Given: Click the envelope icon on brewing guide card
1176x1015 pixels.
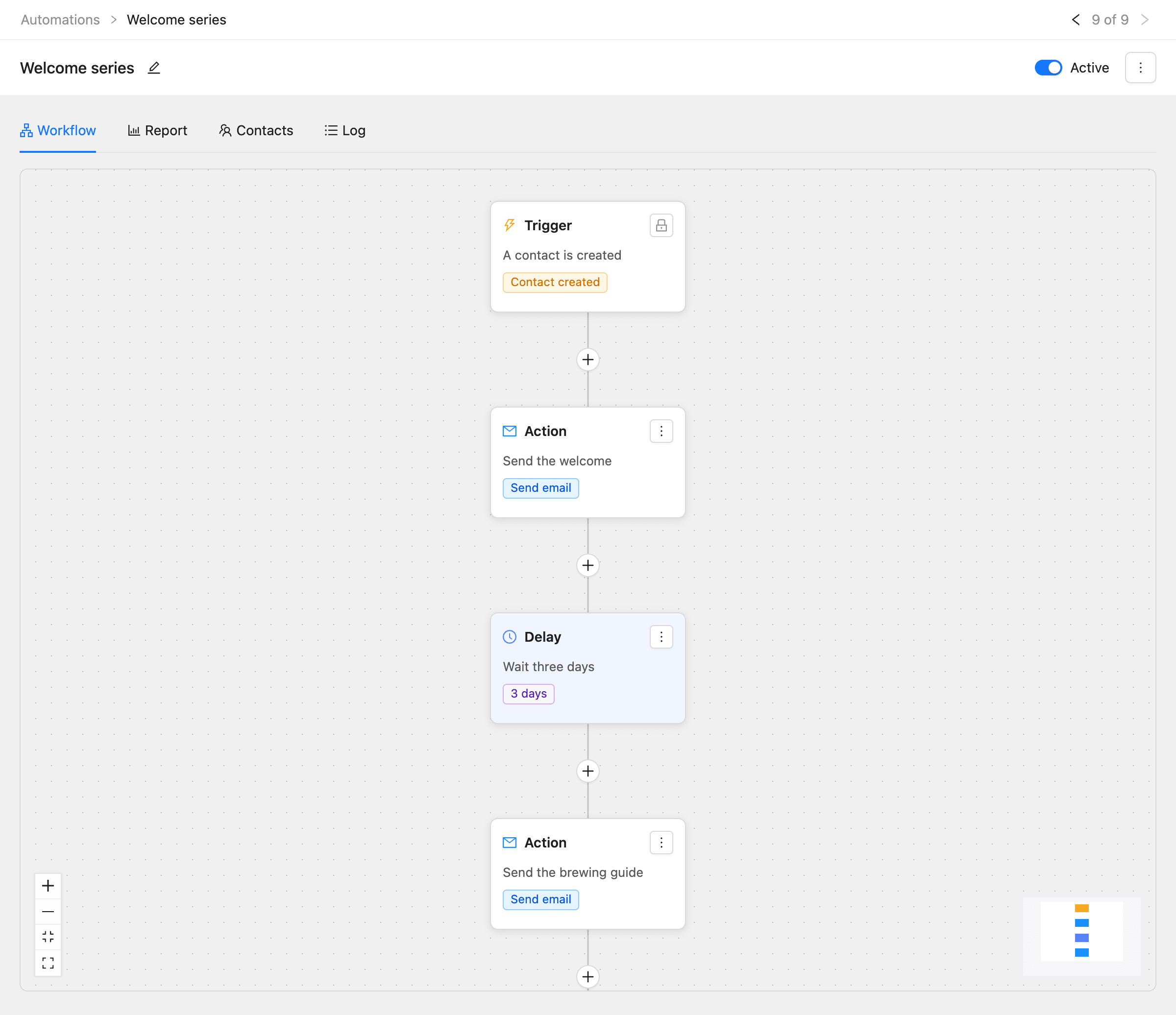Looking at the screenshot, I should click(510, 843).
